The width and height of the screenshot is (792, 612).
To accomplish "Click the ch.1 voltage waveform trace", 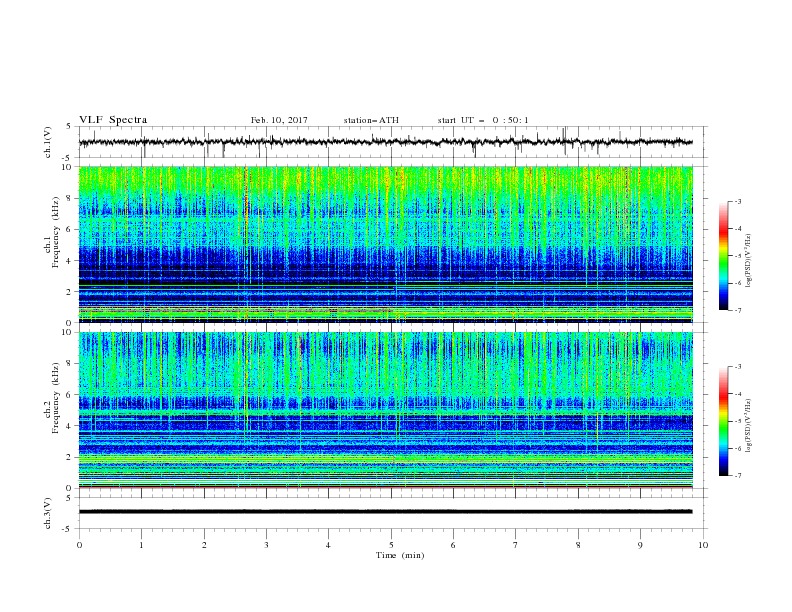I will click(x=386, y=142).
